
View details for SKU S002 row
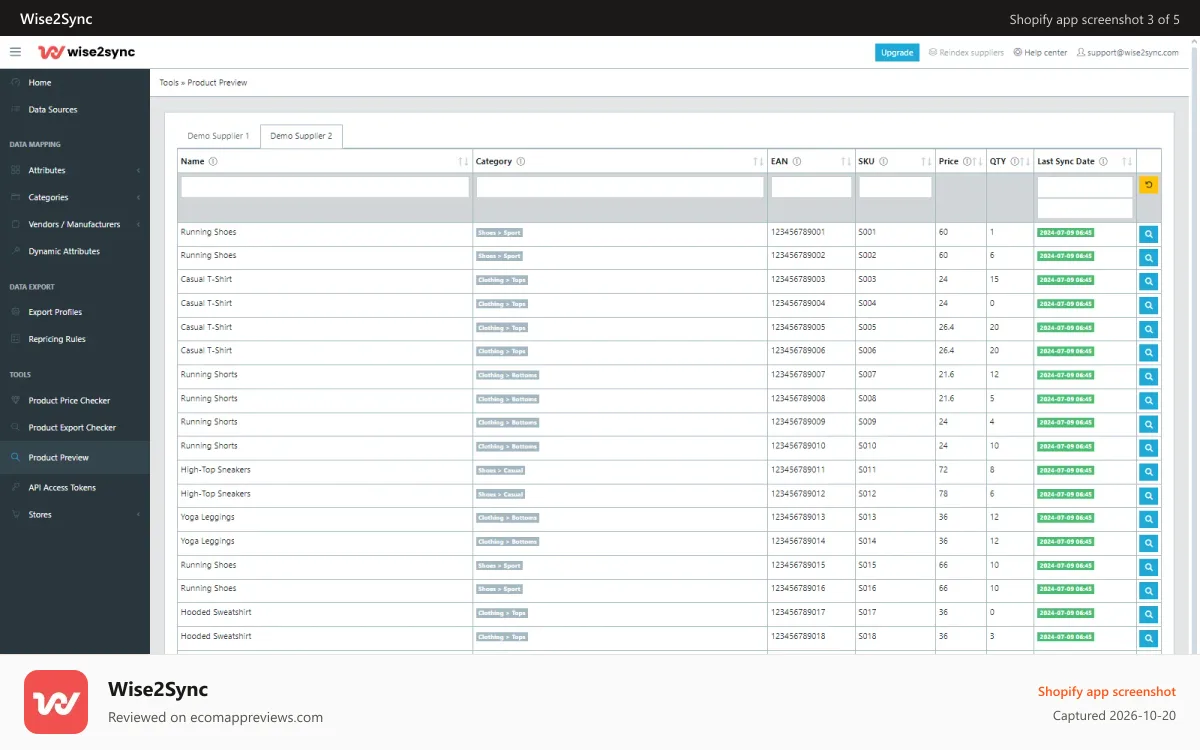coord(1149,258)
